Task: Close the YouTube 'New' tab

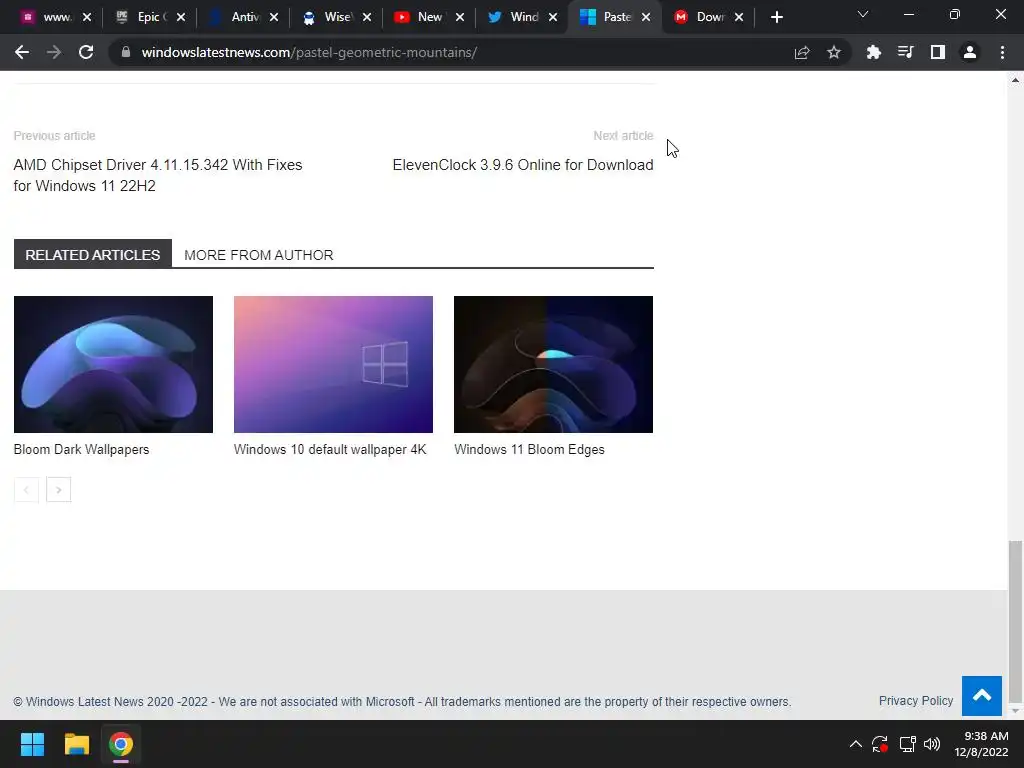Action: click(460, 17)
